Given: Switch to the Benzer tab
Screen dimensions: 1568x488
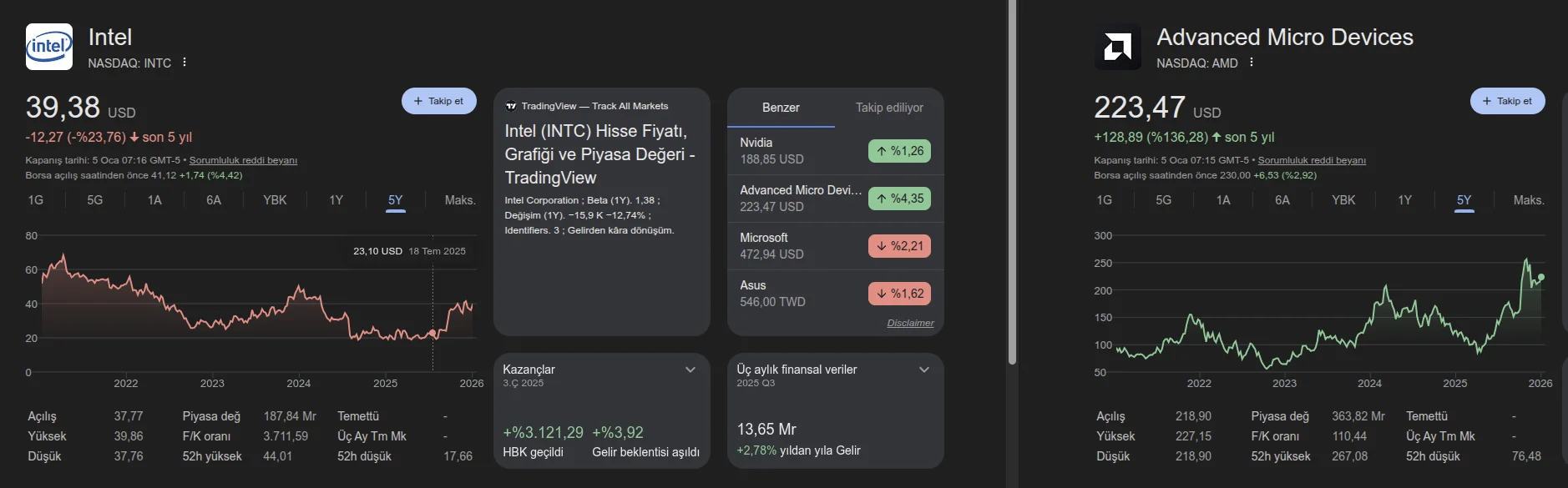Looking at the screenshot, I should click(x=781, y=108).
